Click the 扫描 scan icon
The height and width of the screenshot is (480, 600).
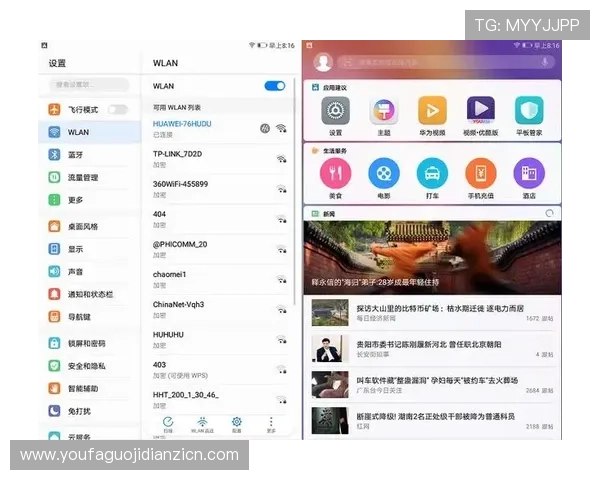168,424
